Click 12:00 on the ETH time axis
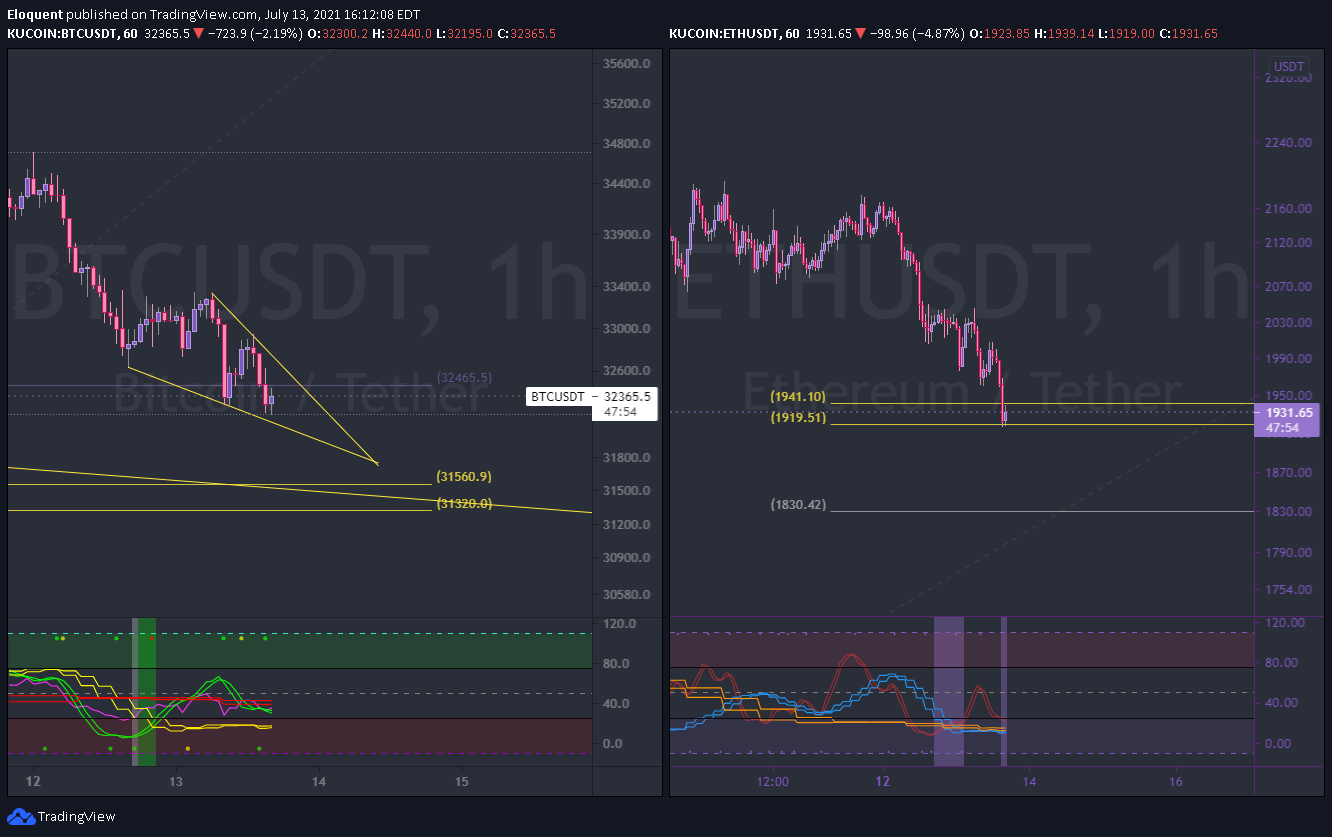Image resolution: width=1332 pixels, height=837 pixels. 773,781
